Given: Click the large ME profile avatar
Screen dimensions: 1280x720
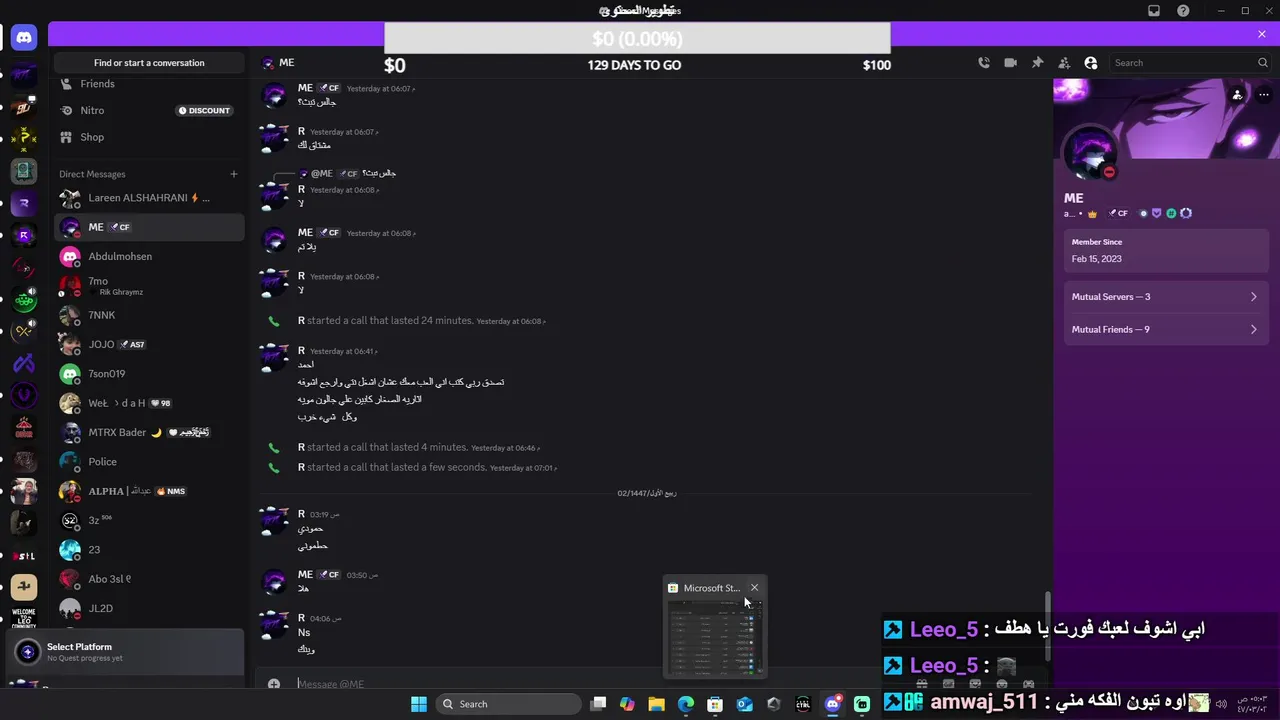Looking at the screenshot, I should coord(1089,154).
